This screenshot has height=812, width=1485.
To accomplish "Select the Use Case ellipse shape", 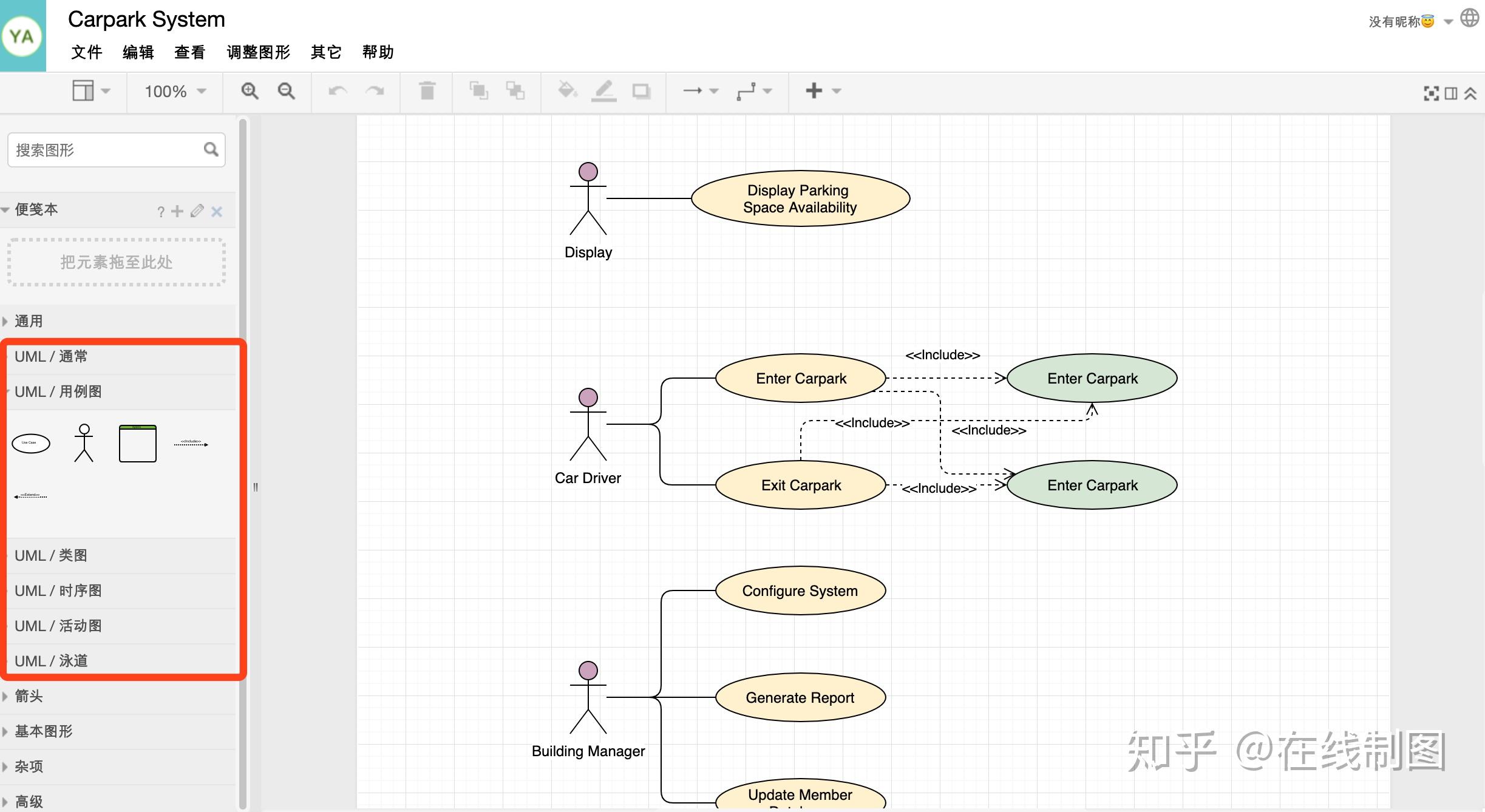I will coord(31,443).
